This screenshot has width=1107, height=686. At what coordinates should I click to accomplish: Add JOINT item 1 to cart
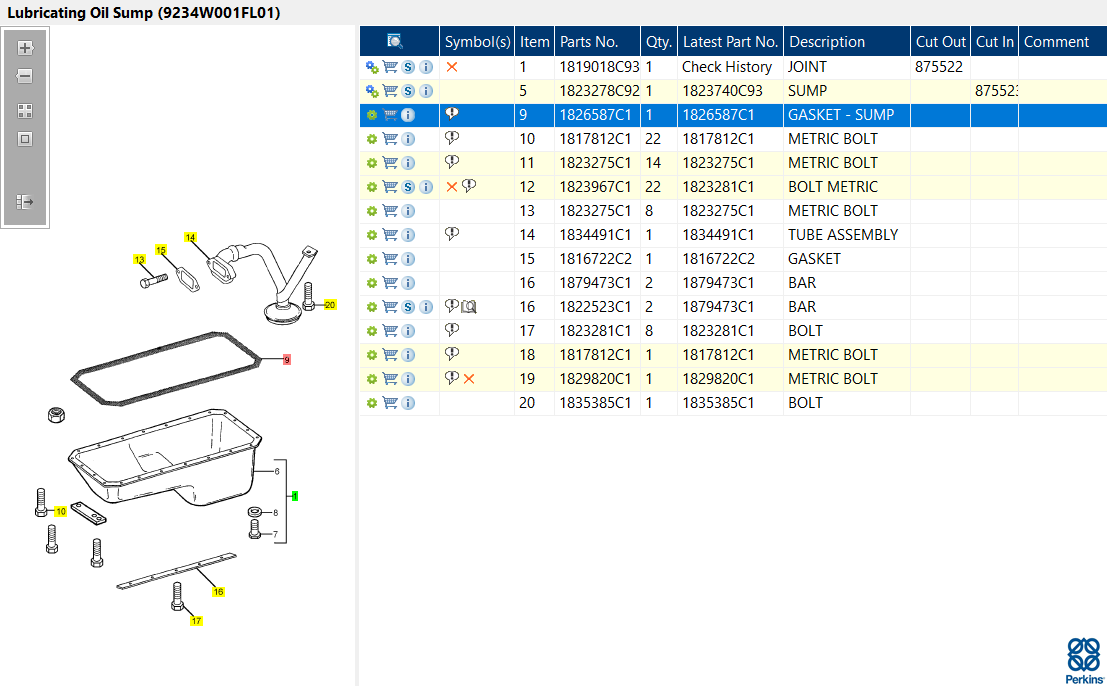pyautogui.click(x=390, y=67)
